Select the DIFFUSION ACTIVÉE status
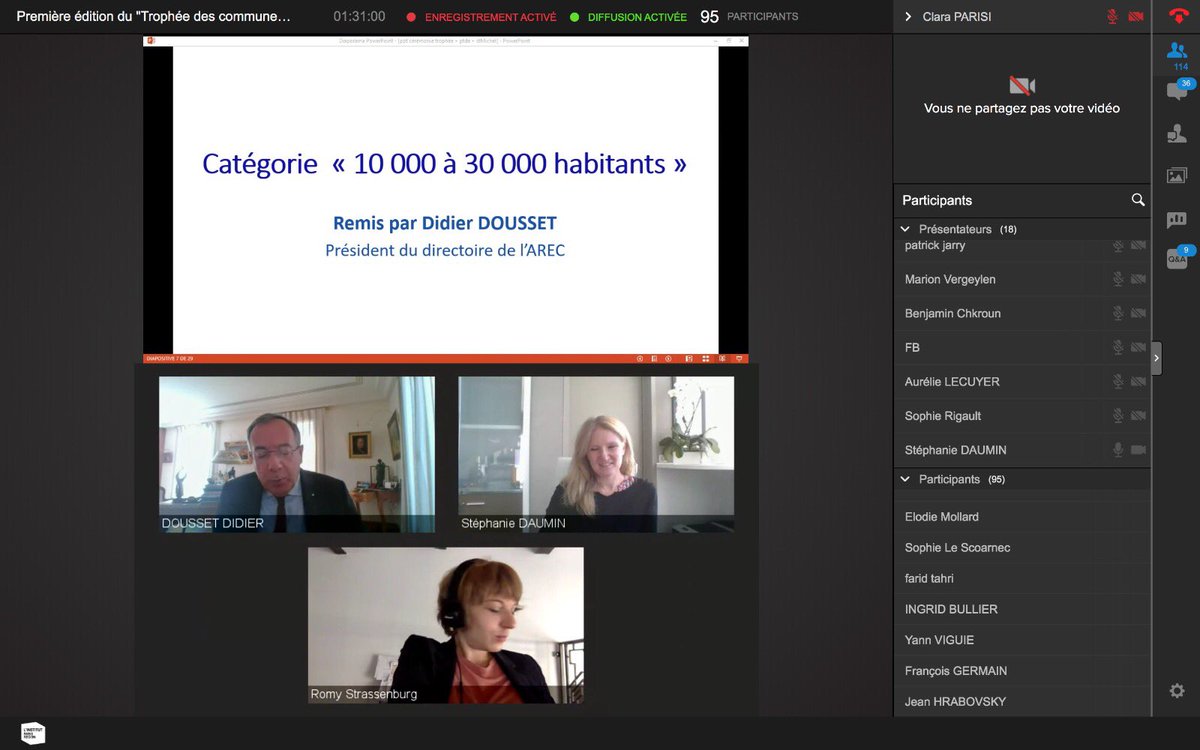1200x750 pixels. 628,17
